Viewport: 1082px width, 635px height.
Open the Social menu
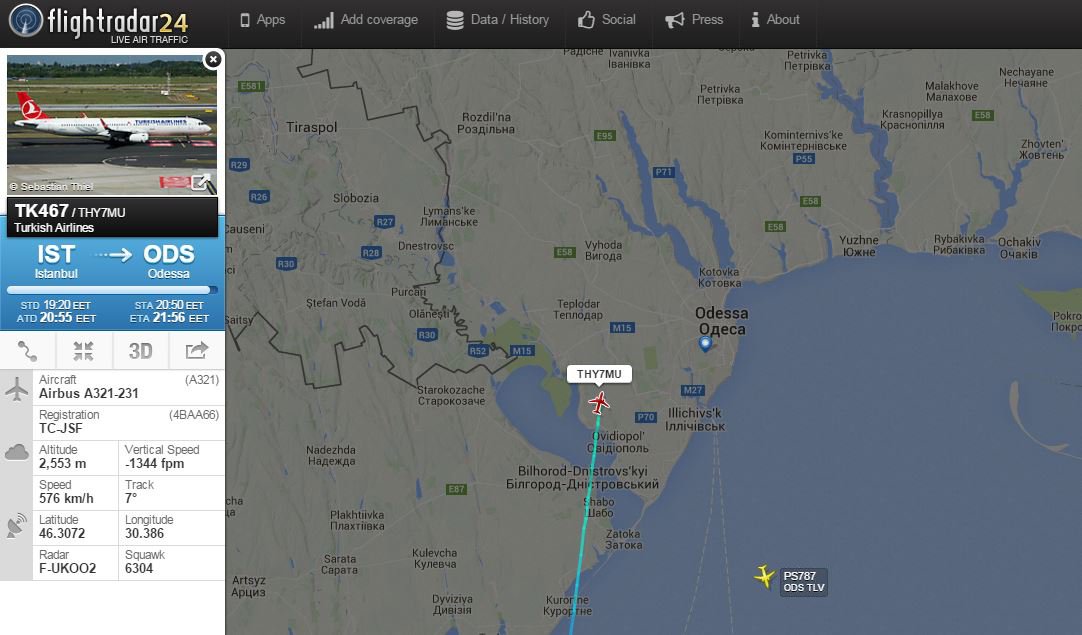tap(607, 20)
